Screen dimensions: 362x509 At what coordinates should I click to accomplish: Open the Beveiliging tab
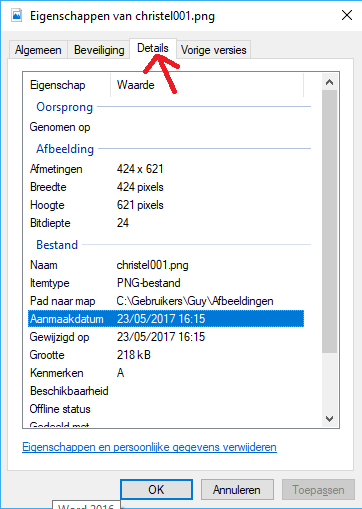99,50
